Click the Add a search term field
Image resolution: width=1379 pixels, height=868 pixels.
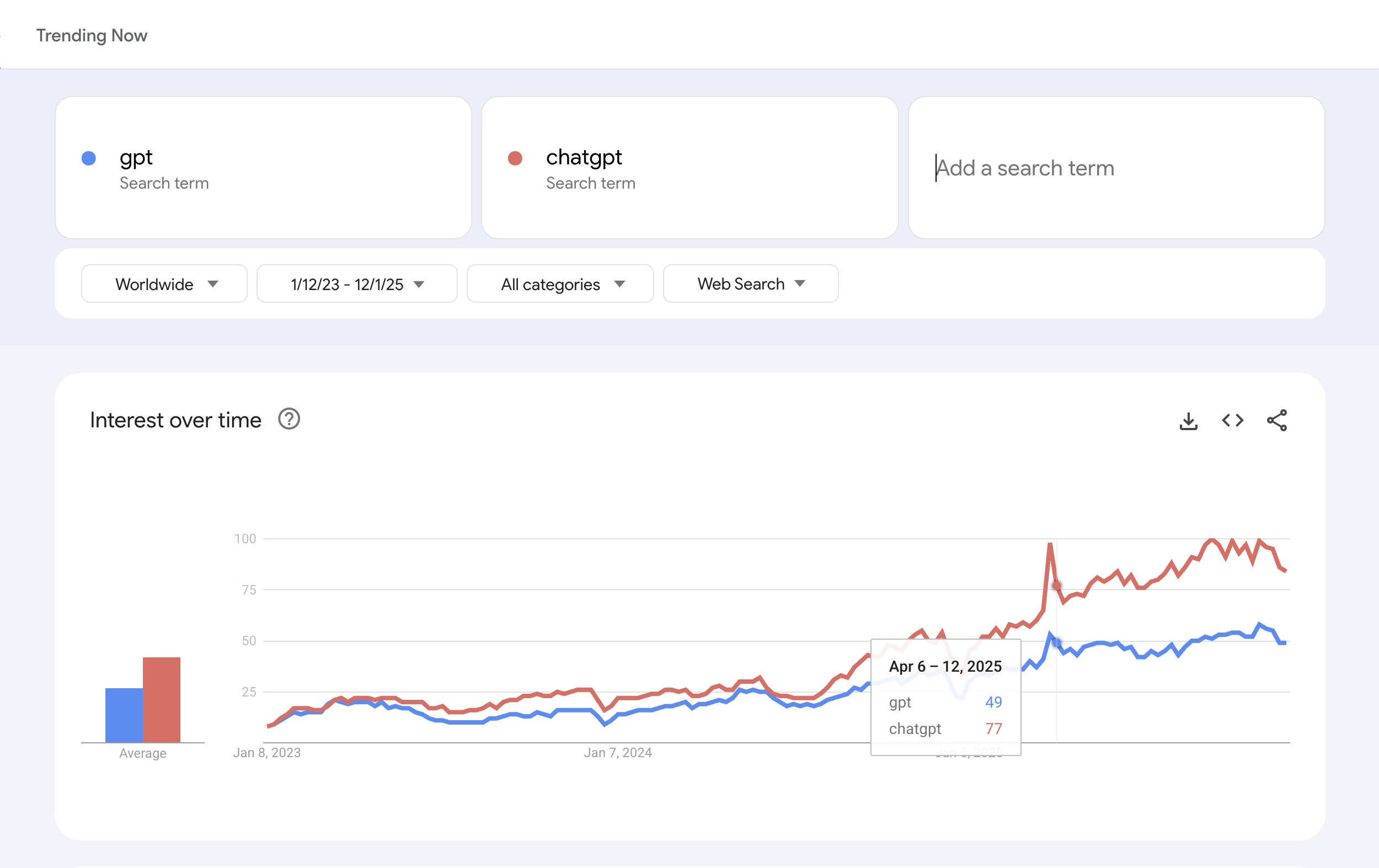(1115, 168)
